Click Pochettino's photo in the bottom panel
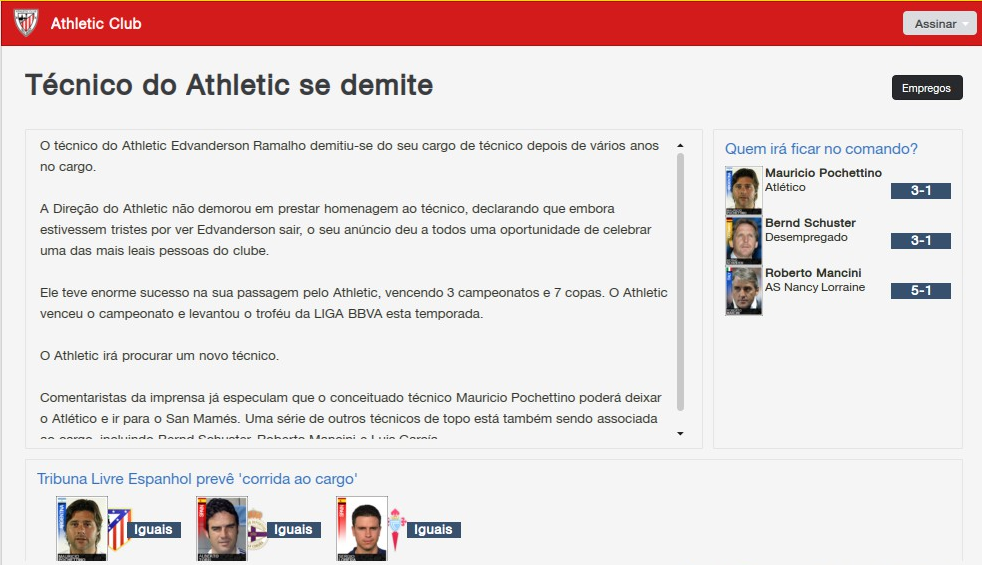Screen dimensions: 982x565 (x=81, y=529)
